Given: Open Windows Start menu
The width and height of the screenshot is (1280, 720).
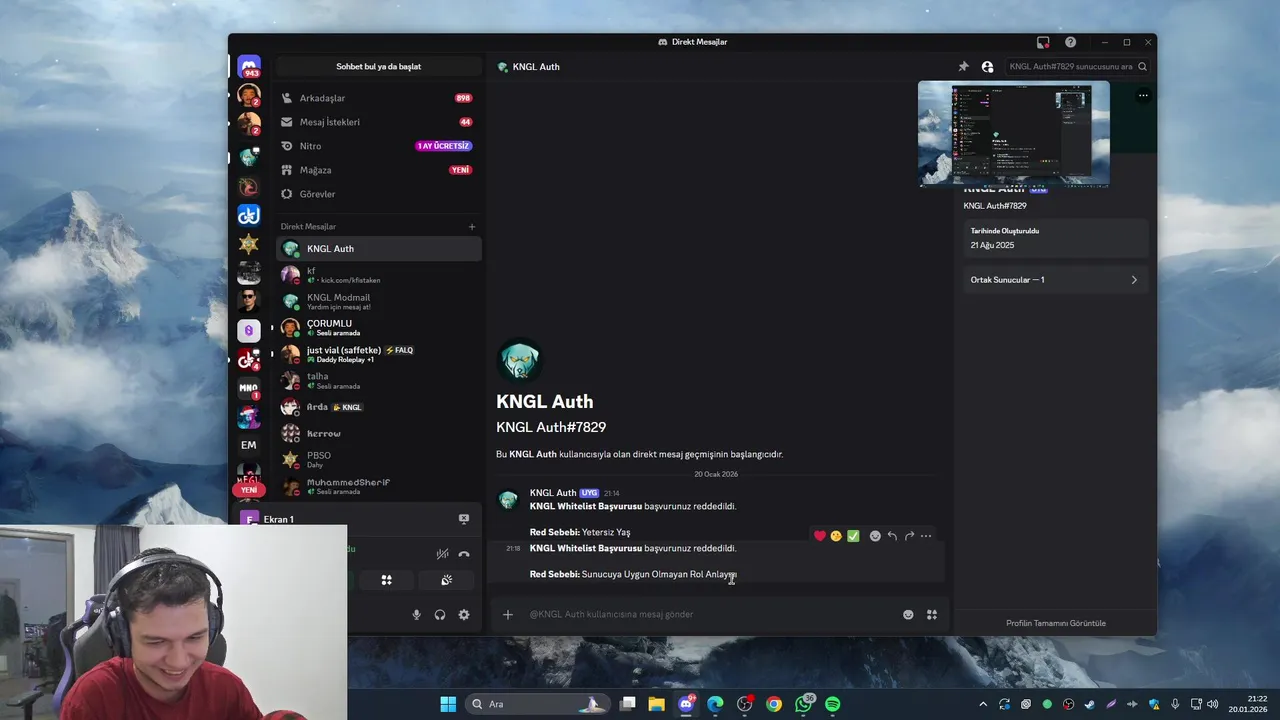Looking at the screenshot, I should click(448, 704).
